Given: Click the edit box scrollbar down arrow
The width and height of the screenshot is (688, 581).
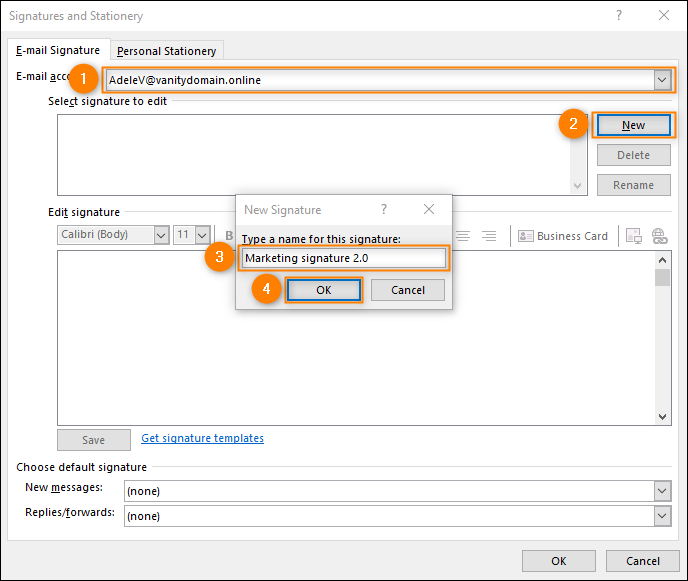Looking at the screenshot, I should (x=663, y=416).
